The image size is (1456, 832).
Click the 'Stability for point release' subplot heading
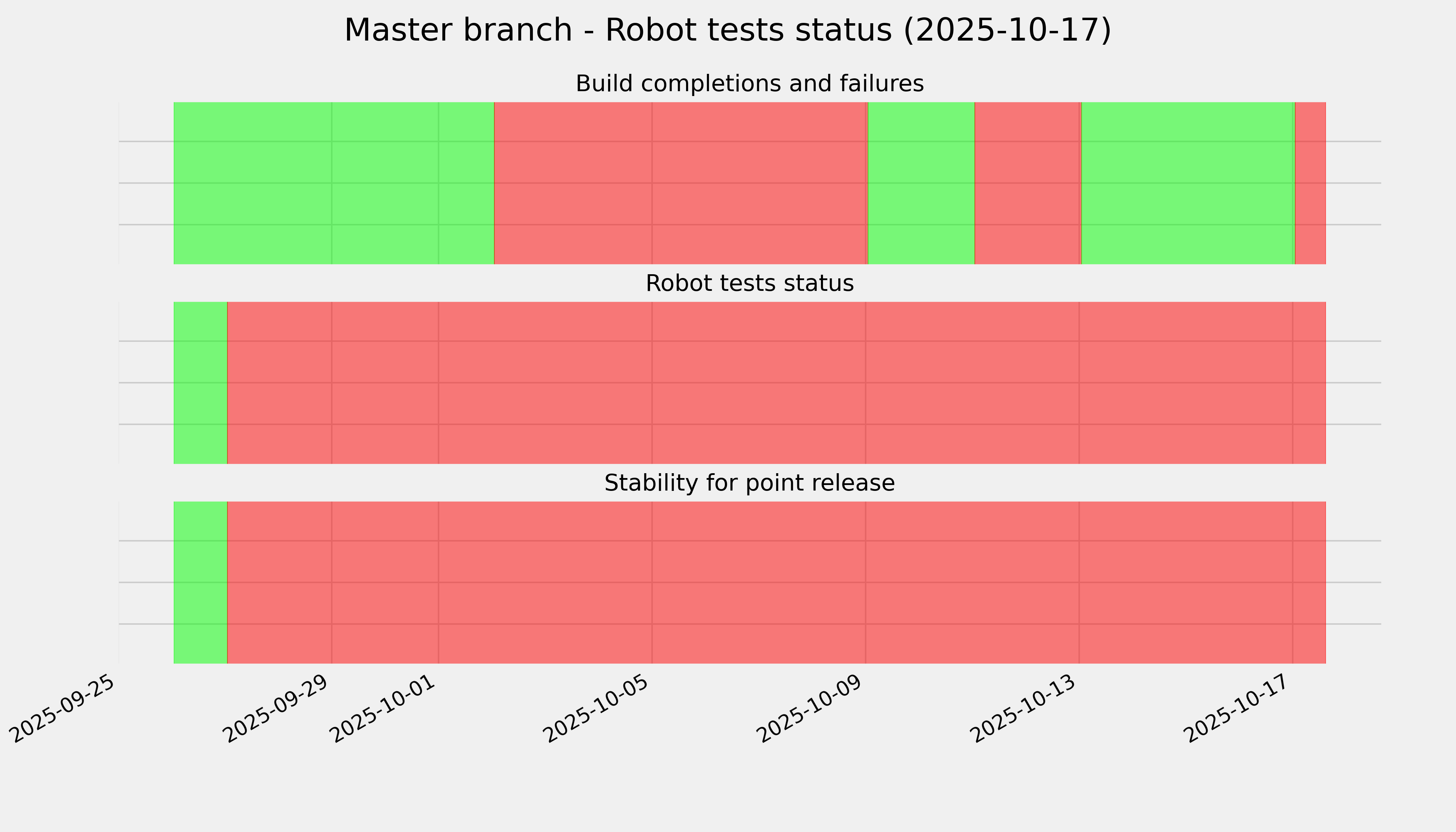pyautogui.click(x=749, y=484)
